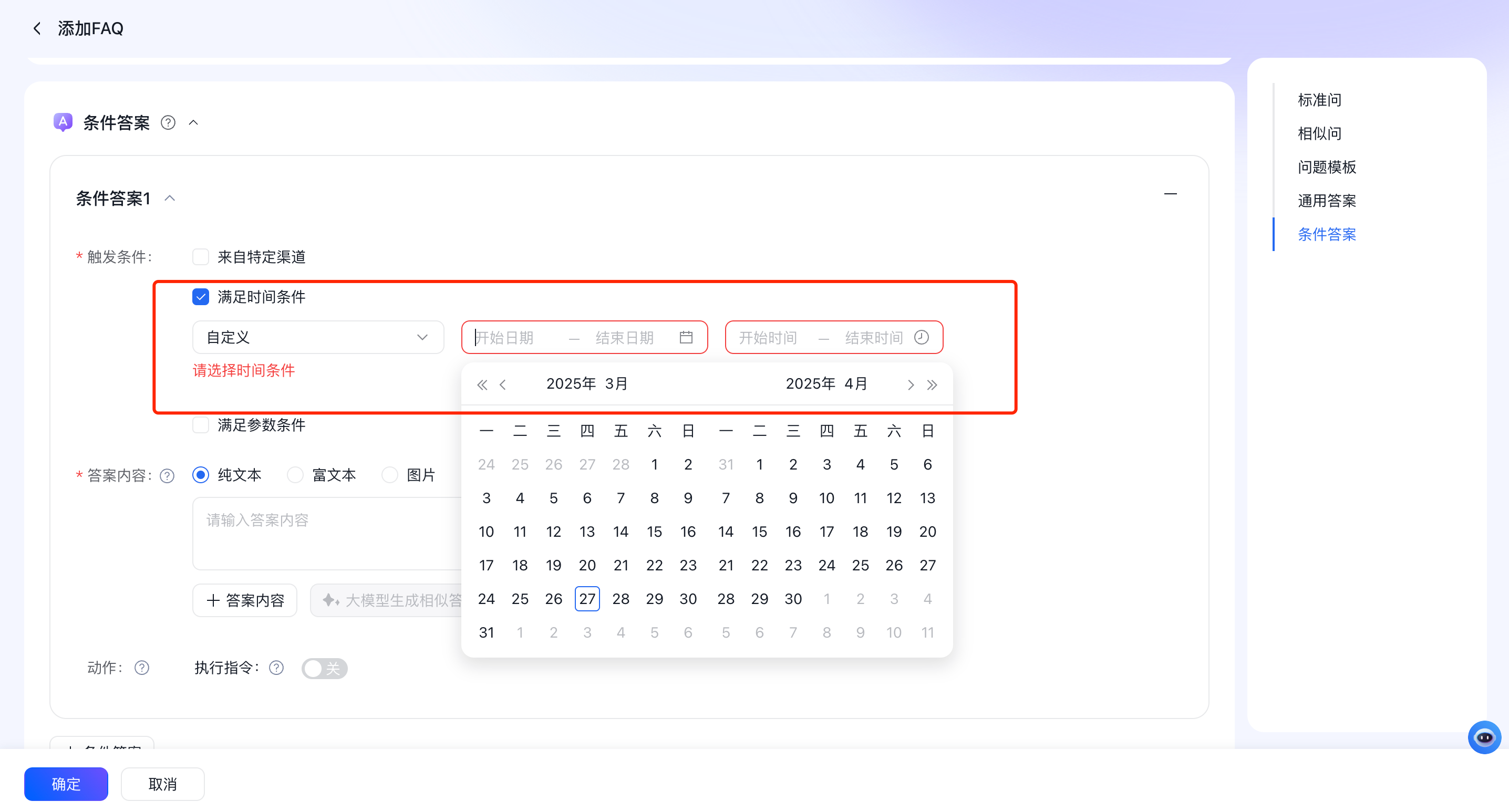Open the calendar icon in the date field

click(x=687, y=337)
